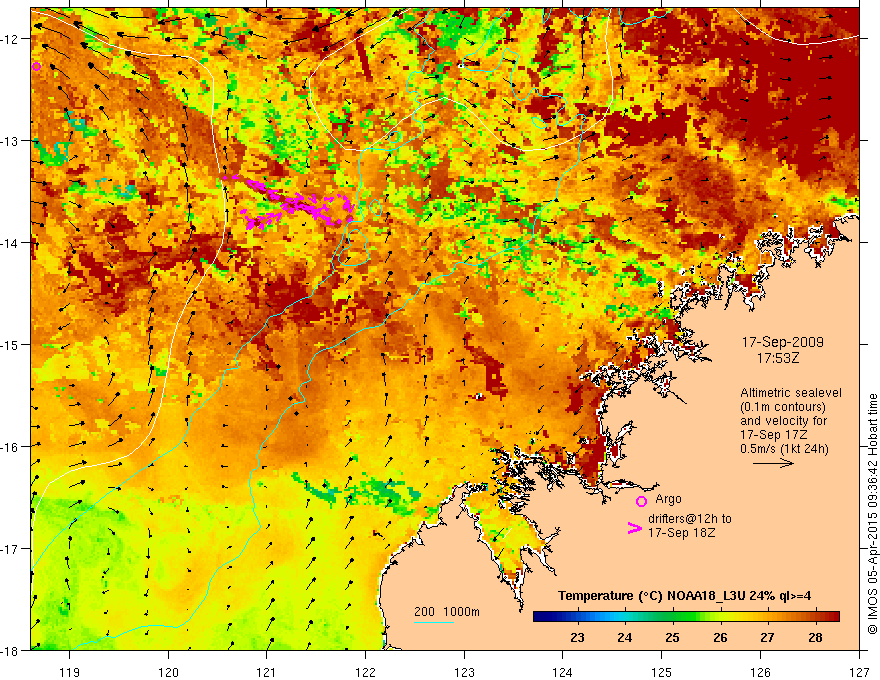880x680 pixels.
Task: Click the Argo float circle marker near top-left
Action: coord(36,66)
